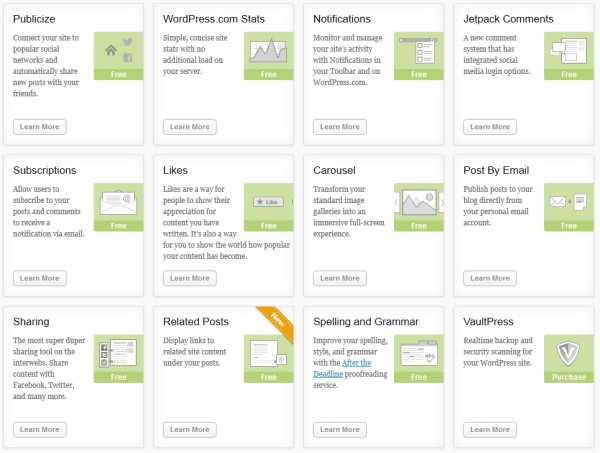This screenshot has height=453, width=600.
Task: Click Learn More under Spelling and Grammar
Action: [x=340, y=429]
